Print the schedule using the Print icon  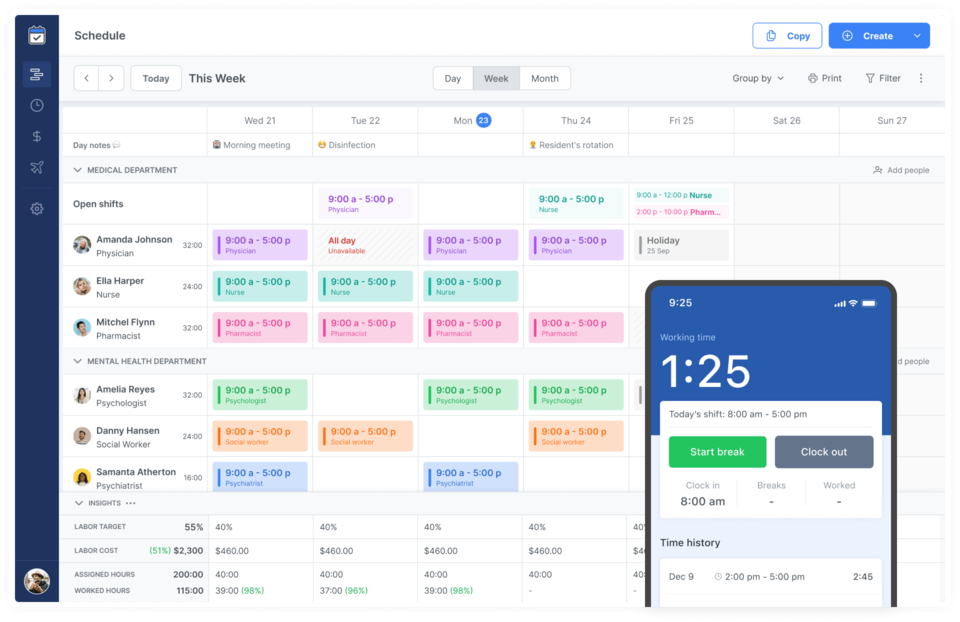coord(824,78)
